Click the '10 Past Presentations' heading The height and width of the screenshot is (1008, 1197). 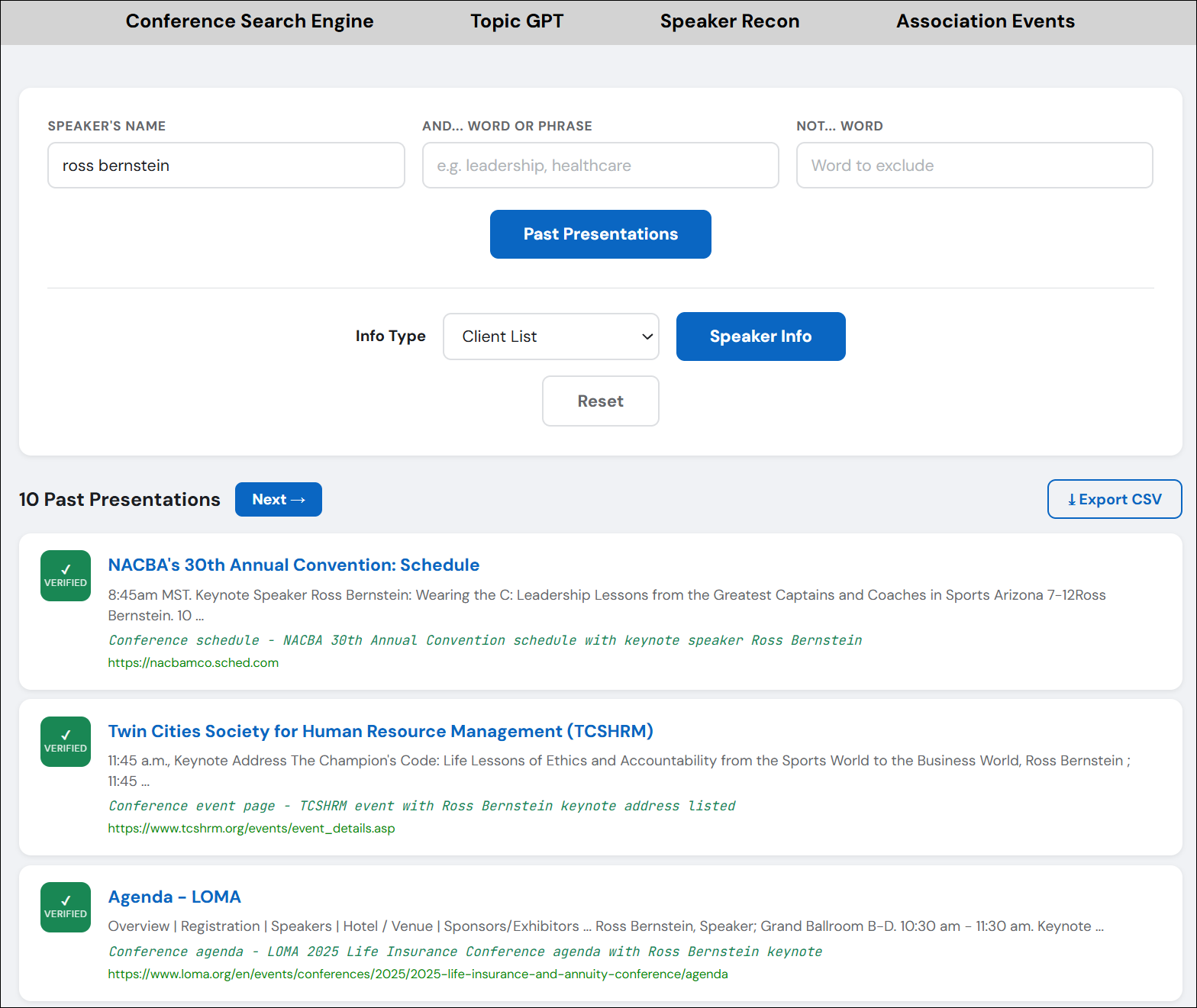point(120,500)
